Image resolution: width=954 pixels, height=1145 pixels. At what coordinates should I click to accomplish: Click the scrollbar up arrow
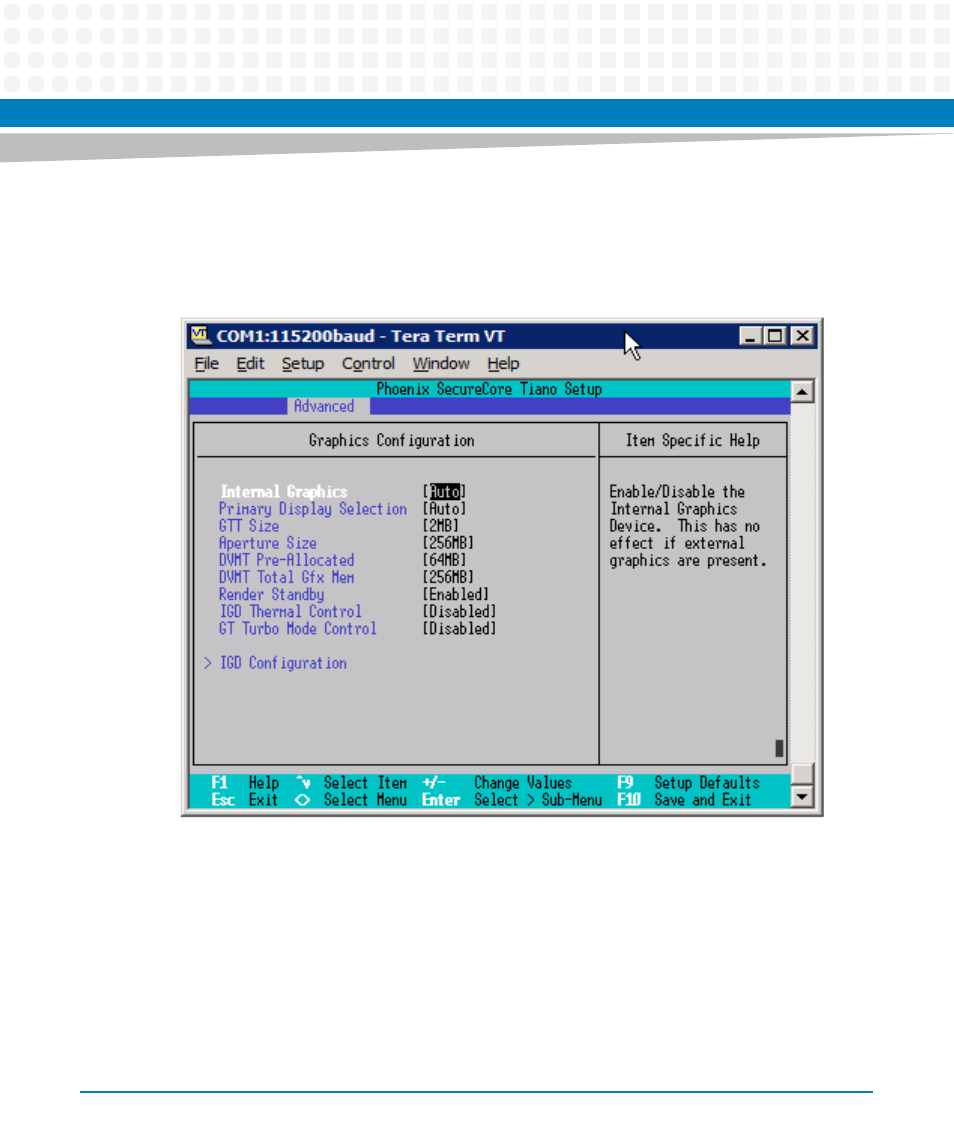802,392
